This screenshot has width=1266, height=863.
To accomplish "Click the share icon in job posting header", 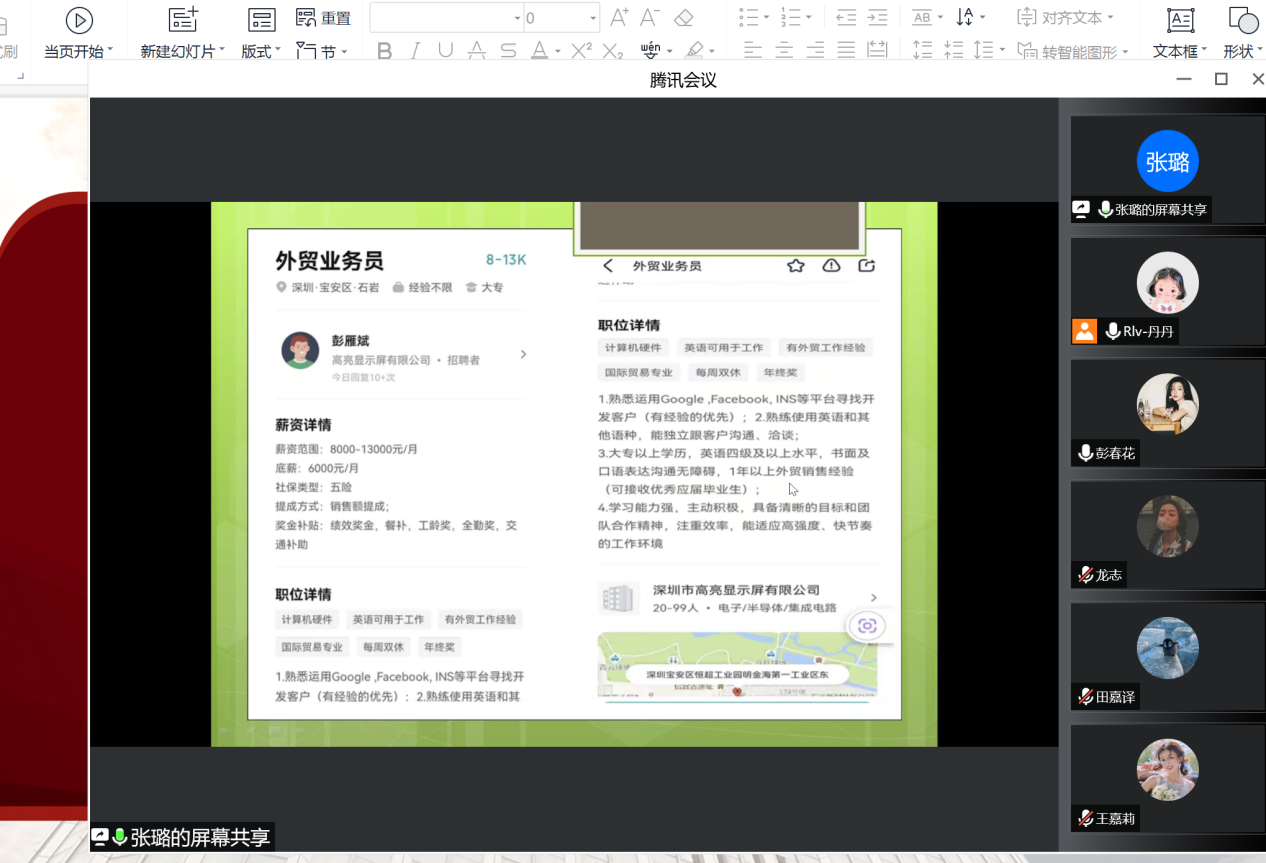I will [x=867, y=265].
